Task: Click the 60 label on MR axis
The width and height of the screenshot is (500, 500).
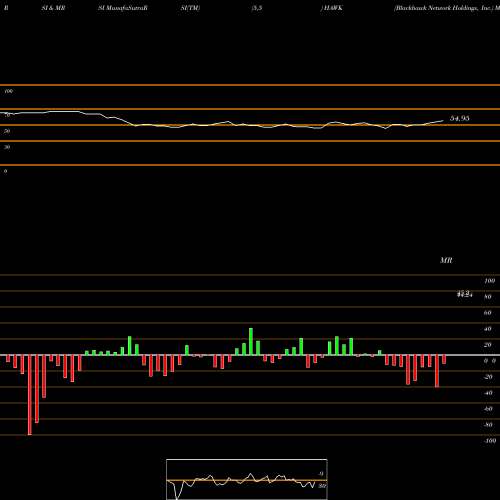Action: [x=488, y=313]
